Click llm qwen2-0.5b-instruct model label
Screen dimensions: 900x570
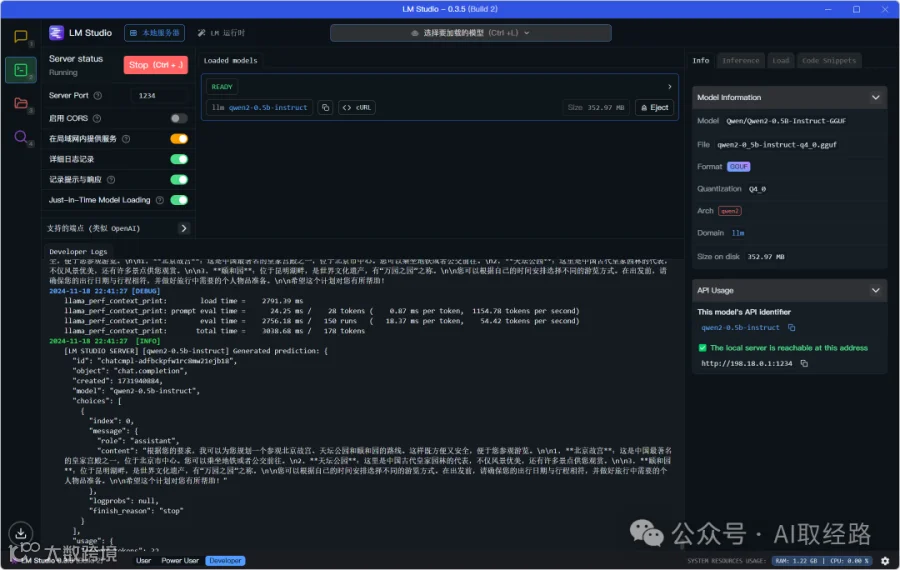259,107
